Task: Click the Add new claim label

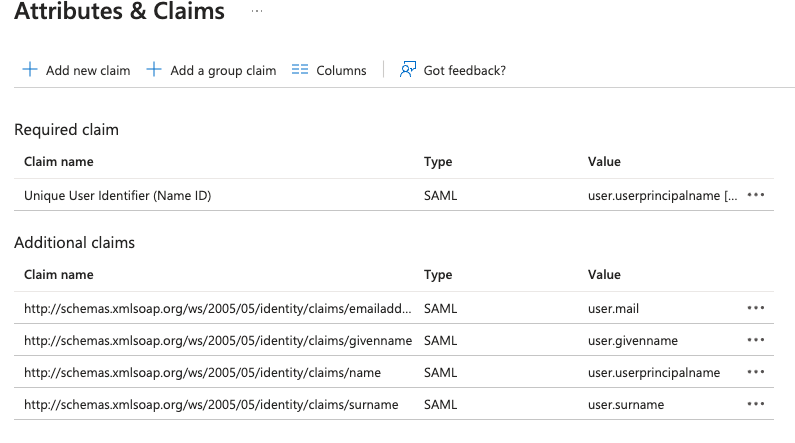Action: (88, 70)
